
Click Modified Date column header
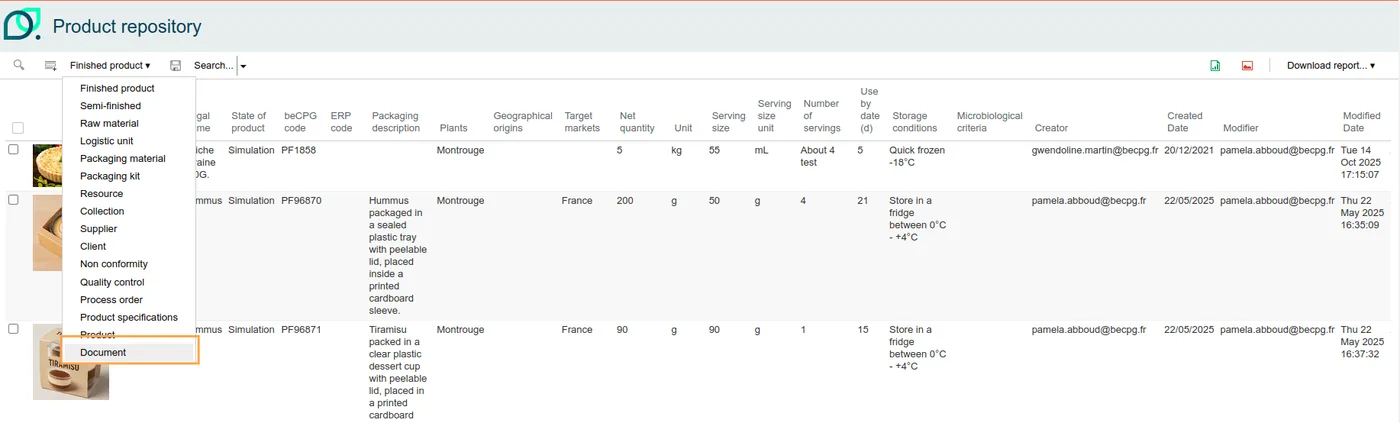click(1362, 122)
